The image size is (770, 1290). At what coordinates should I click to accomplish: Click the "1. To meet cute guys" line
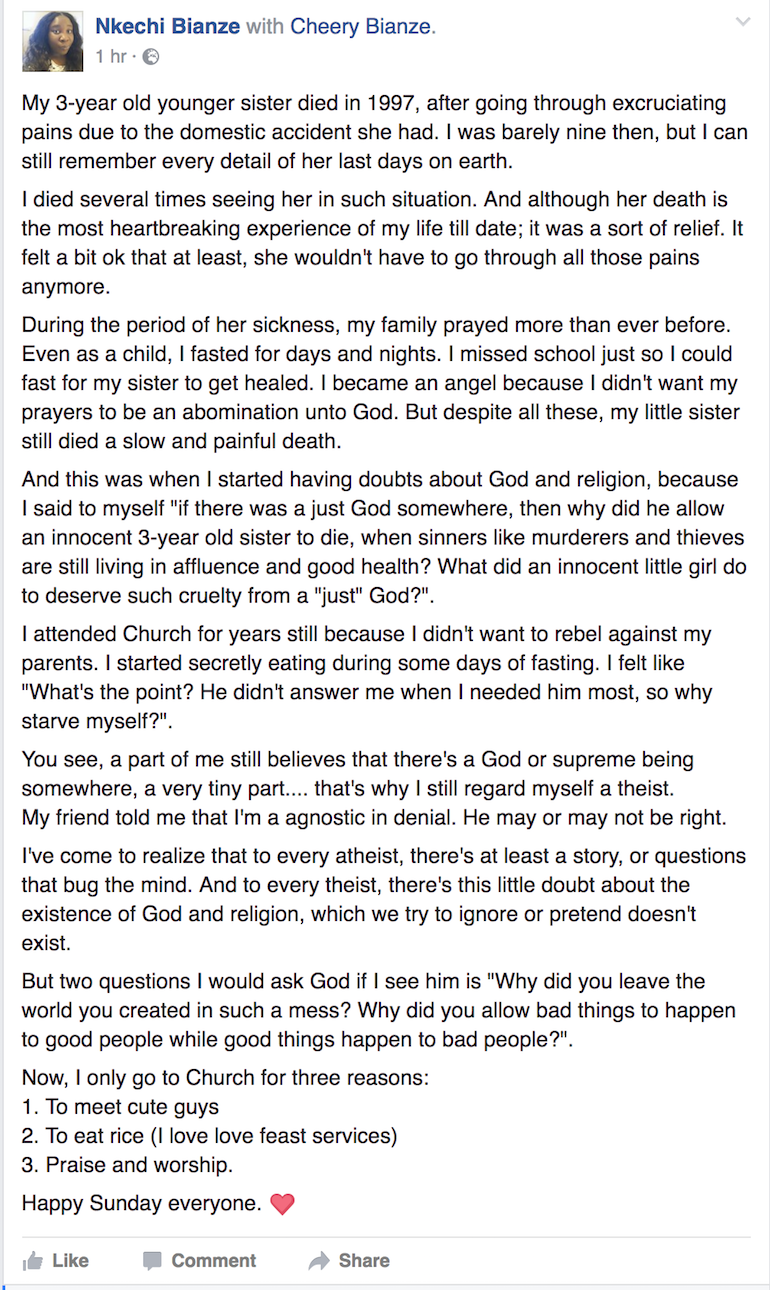120,1107
